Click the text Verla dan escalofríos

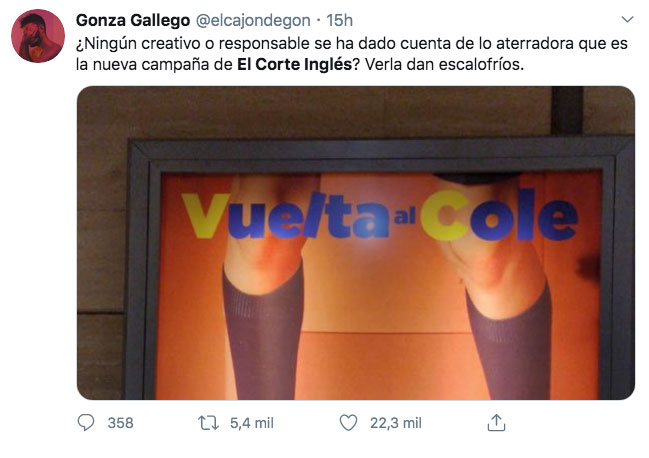click(x=444, y=64)
